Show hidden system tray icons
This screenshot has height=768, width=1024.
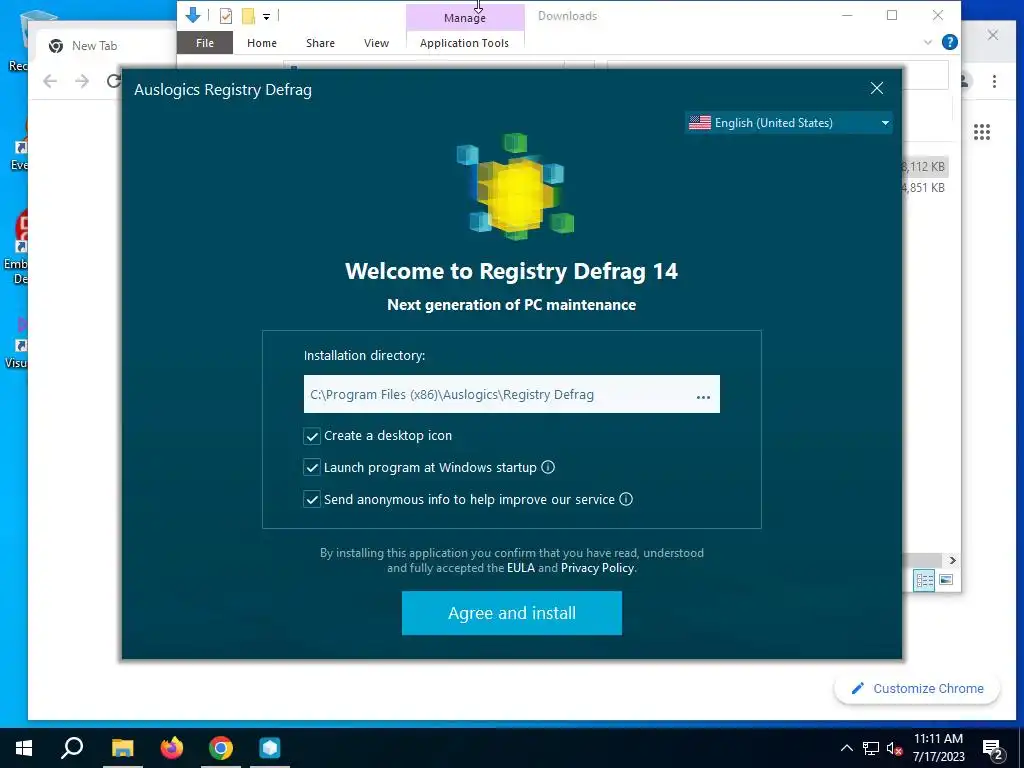[x=846, y=748]
